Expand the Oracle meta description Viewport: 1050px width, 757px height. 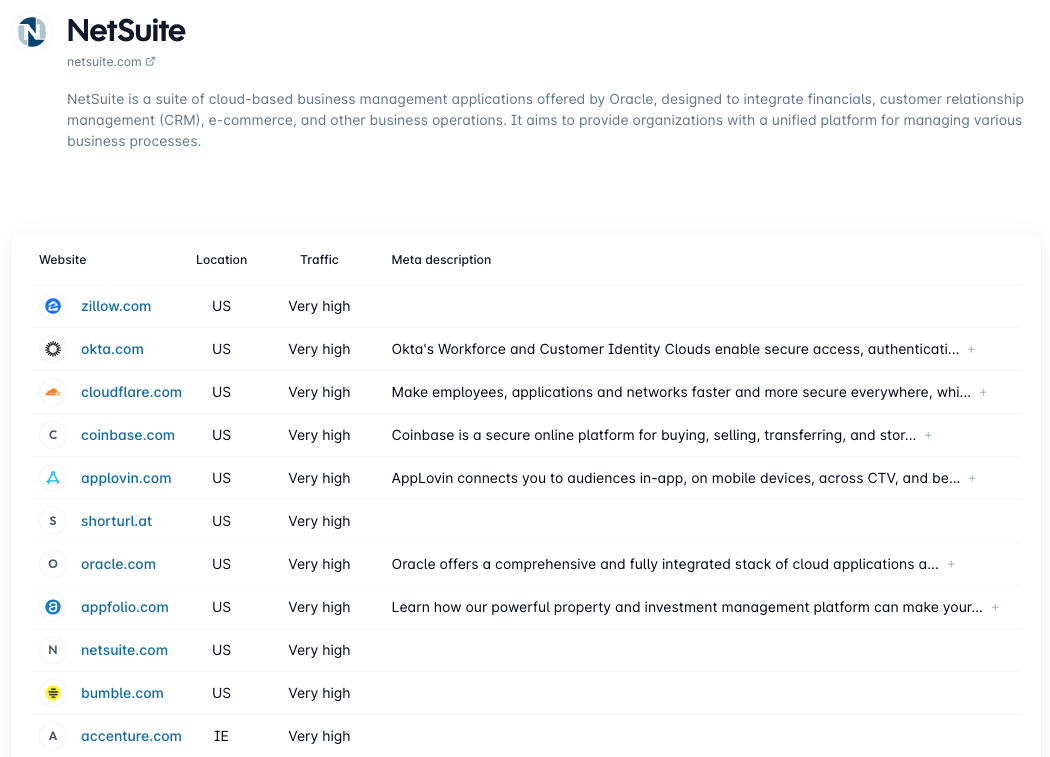click(951, 564)
